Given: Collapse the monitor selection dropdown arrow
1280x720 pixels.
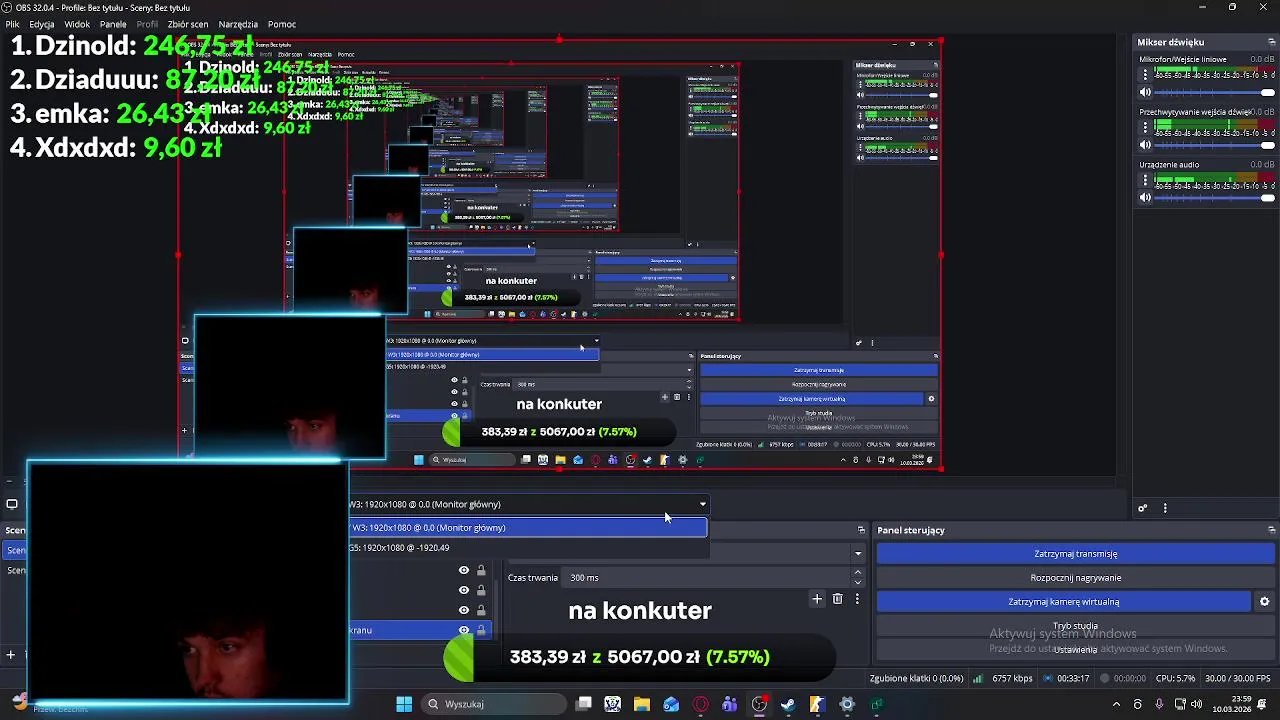Looking at the screenshot, I should pos(702,504).
